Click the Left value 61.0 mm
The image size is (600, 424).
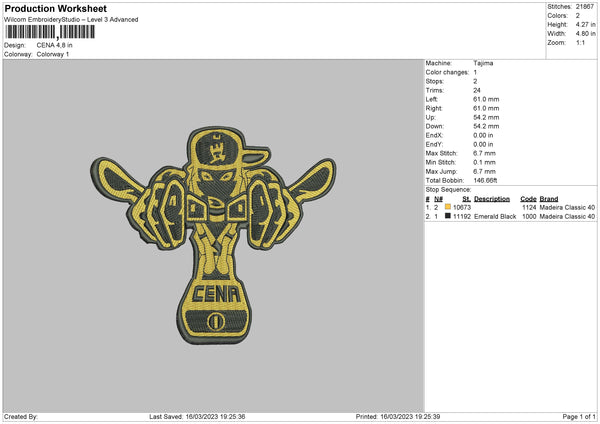[486, 99]
